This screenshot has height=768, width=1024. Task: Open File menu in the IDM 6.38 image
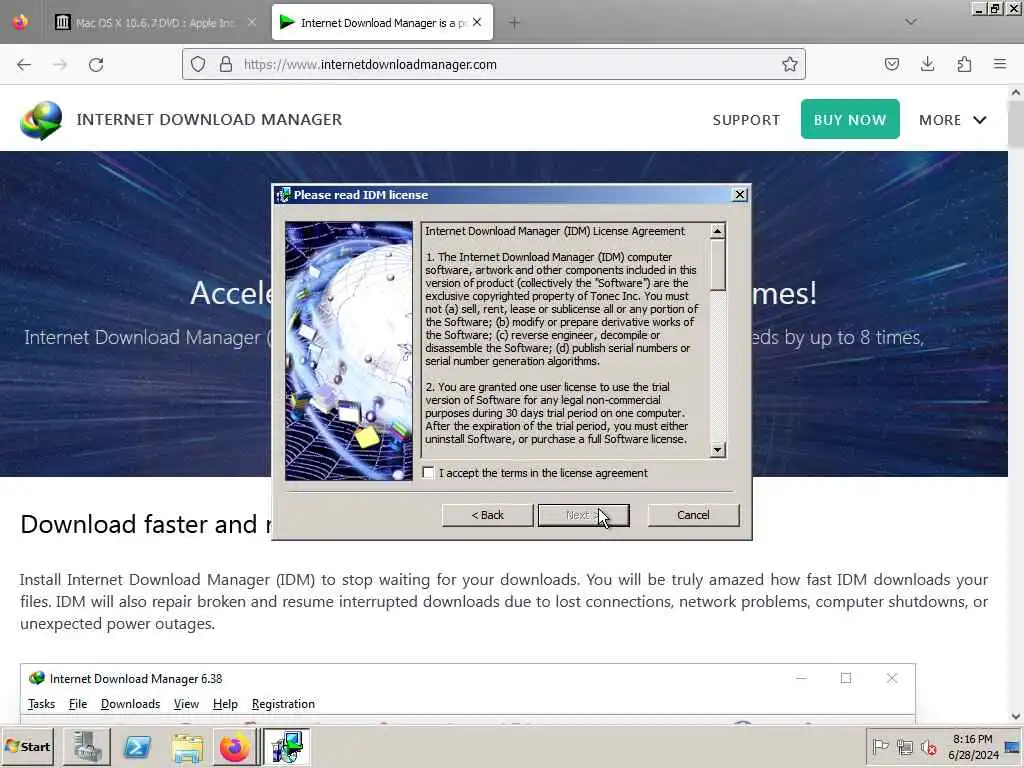[78, 704]
